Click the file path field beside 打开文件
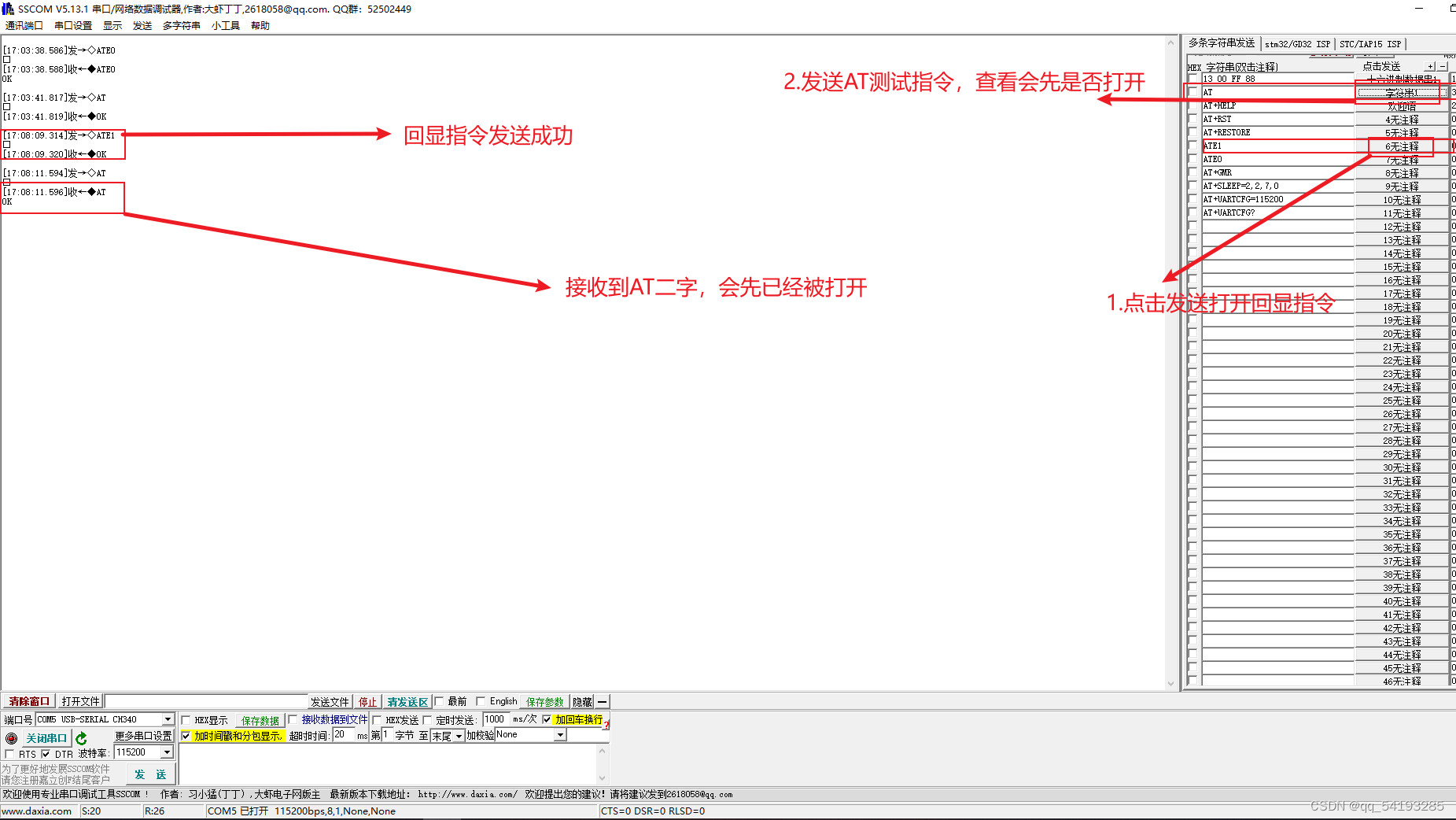1456x820 pixels. (206, 701)
